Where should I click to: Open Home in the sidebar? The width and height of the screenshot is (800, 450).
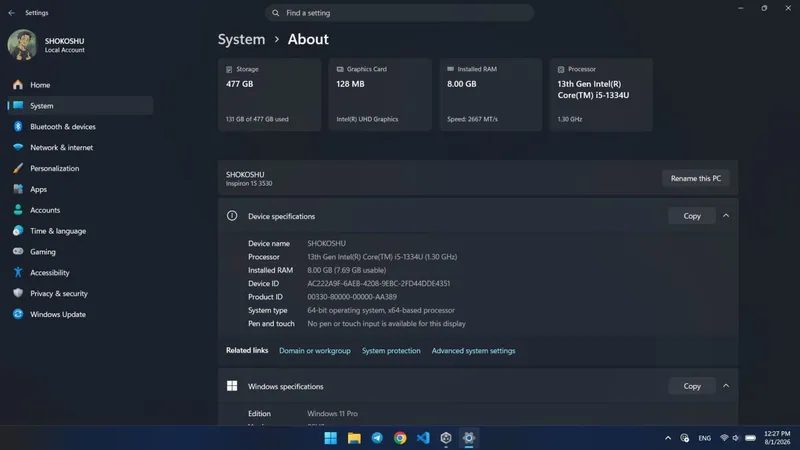tap(80, 85)
